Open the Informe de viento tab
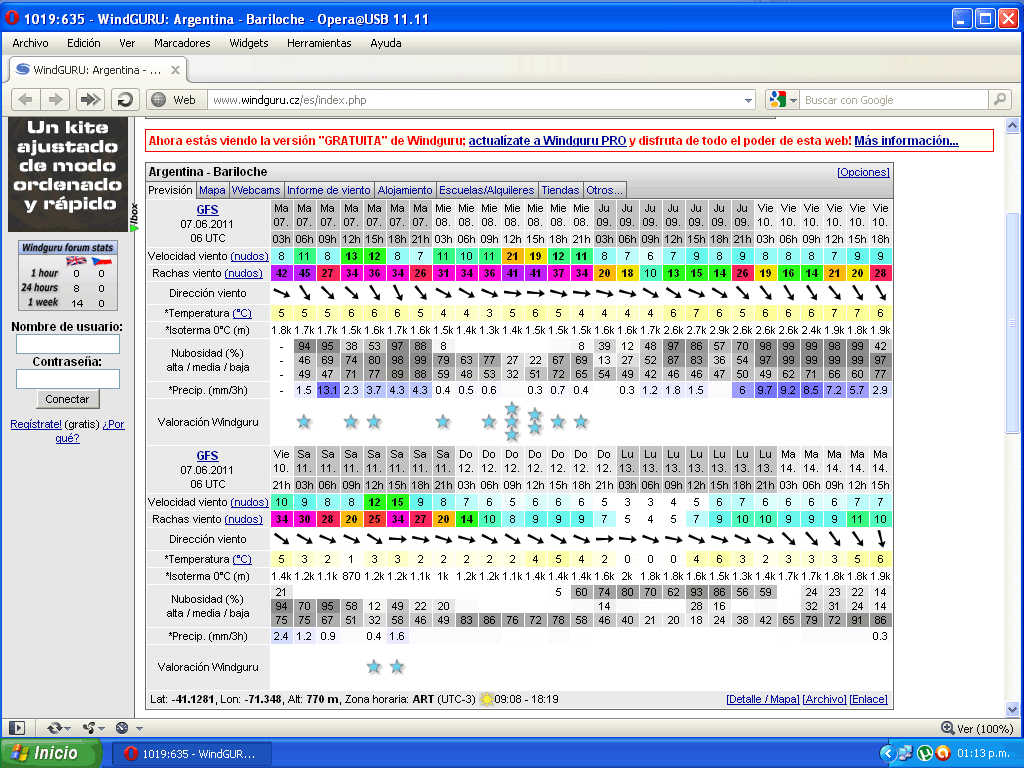 pos(328,190)
